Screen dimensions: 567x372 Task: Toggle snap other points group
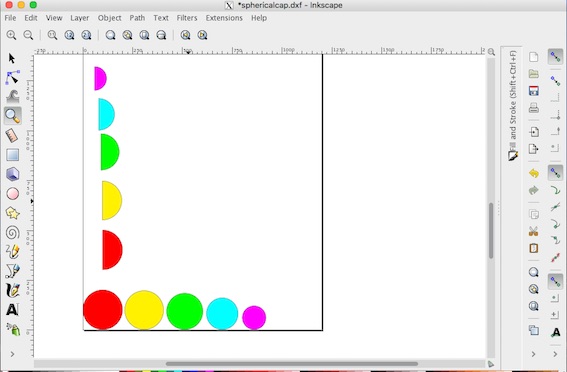(x=555, y=282)
